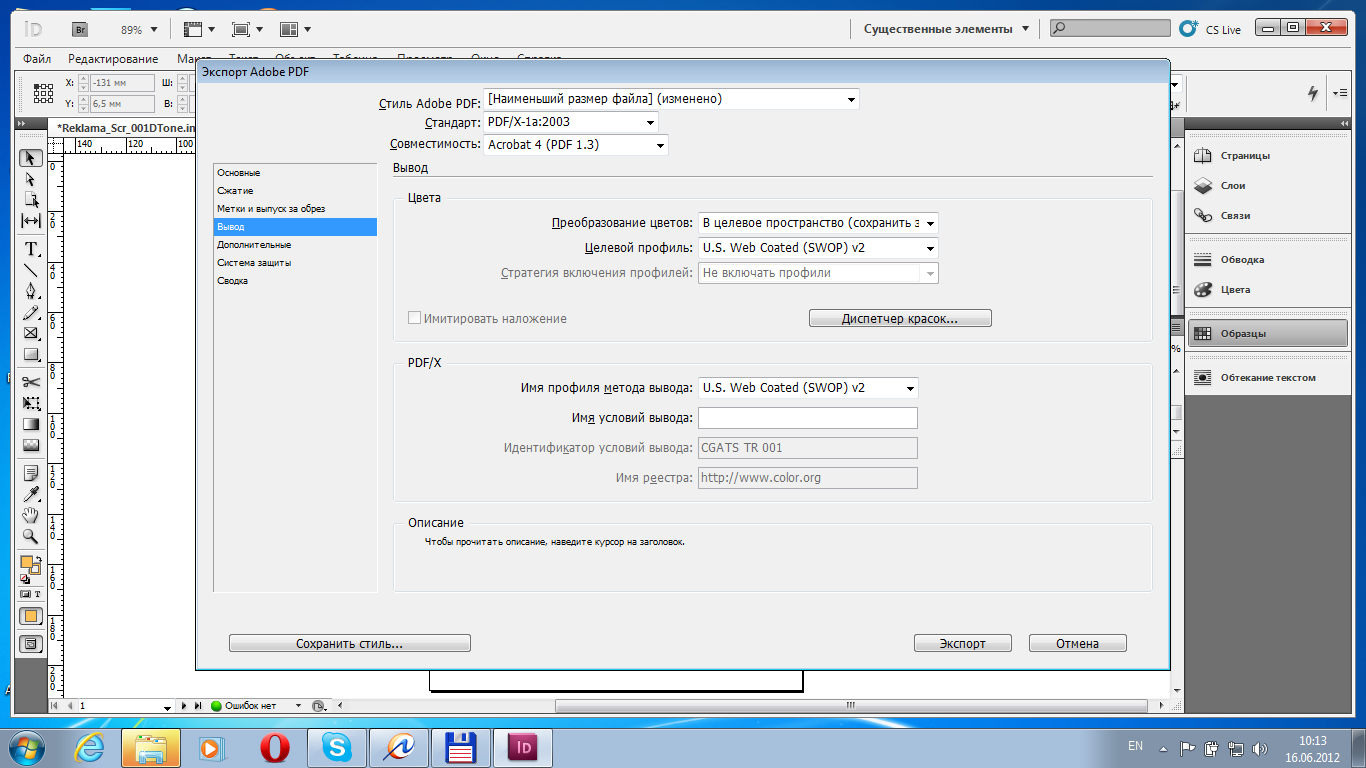Image resolution: width=1366 pixels, height=768 pixels.
Task: Select the Сжатие category
Action: [295, 191]
